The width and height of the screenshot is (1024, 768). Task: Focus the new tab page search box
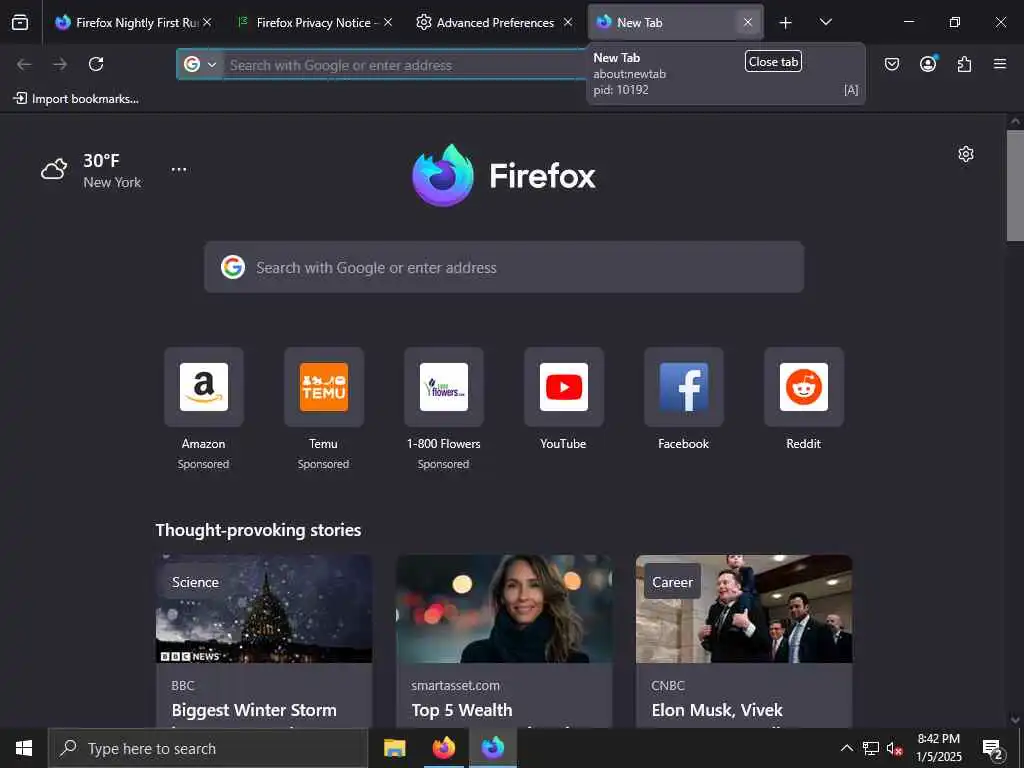pos(504,267)
